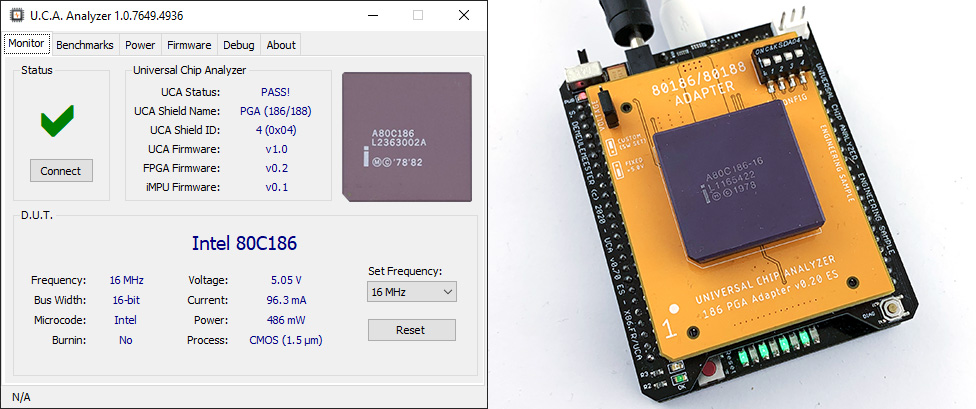Minimize the U.C.A. Analyzer window
The image size is (976, 409).
coord(372,16)
